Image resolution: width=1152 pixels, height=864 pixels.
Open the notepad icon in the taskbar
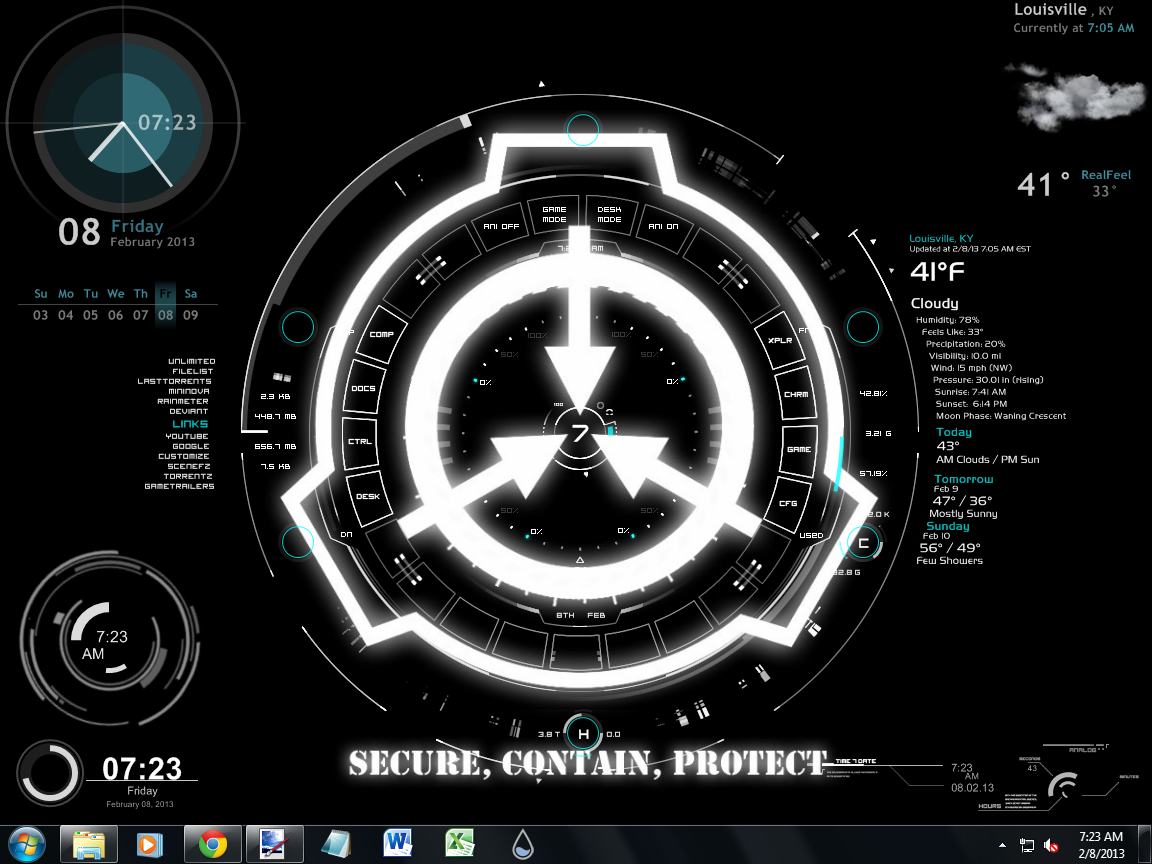click(x=336, y=845)
